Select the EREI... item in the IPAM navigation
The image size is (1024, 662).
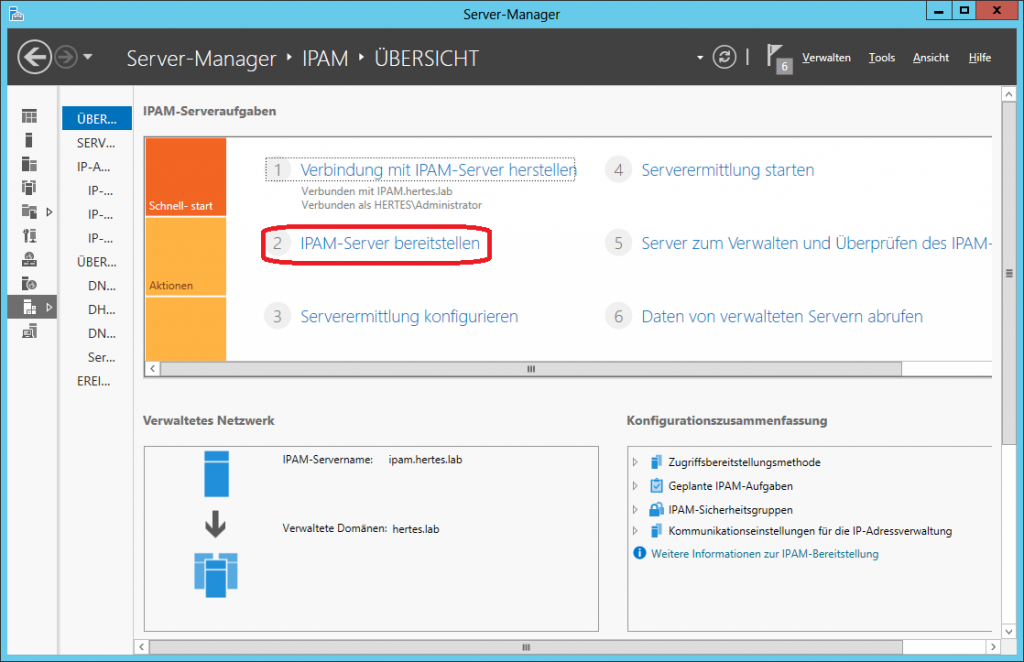pyautogui.click(x=95, y=381)
